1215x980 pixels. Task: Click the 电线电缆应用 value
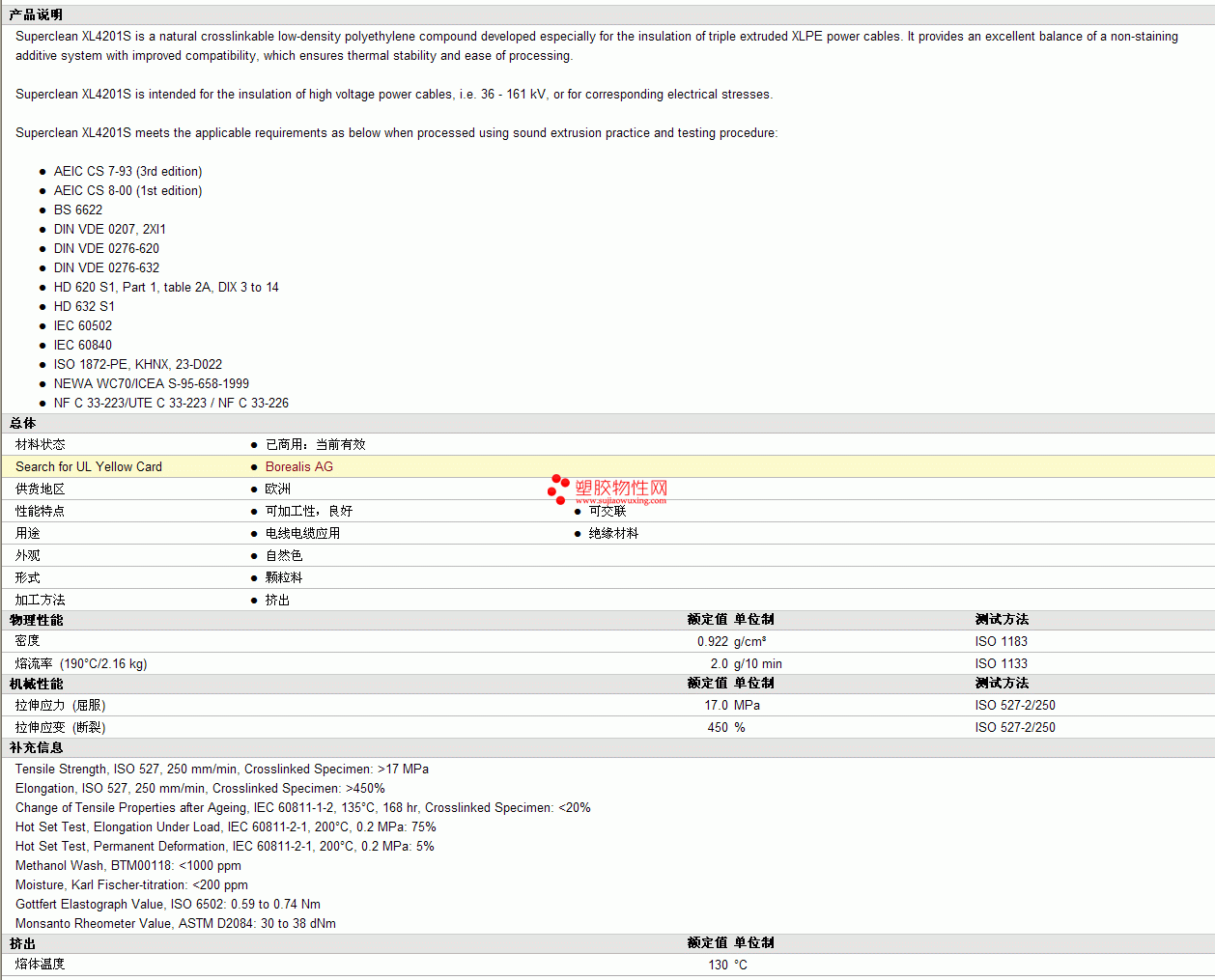[x=302, y=533]
